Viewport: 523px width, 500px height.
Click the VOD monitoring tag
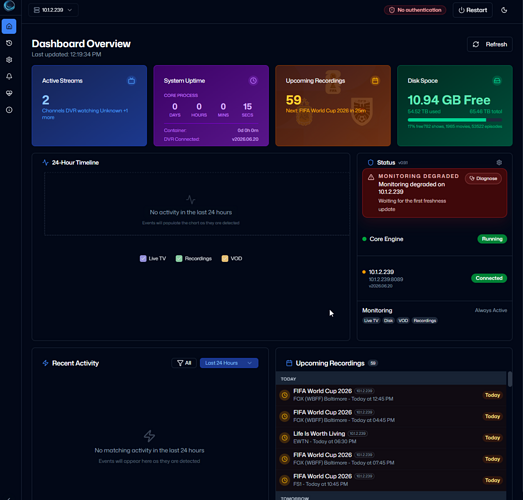point(403,321)
